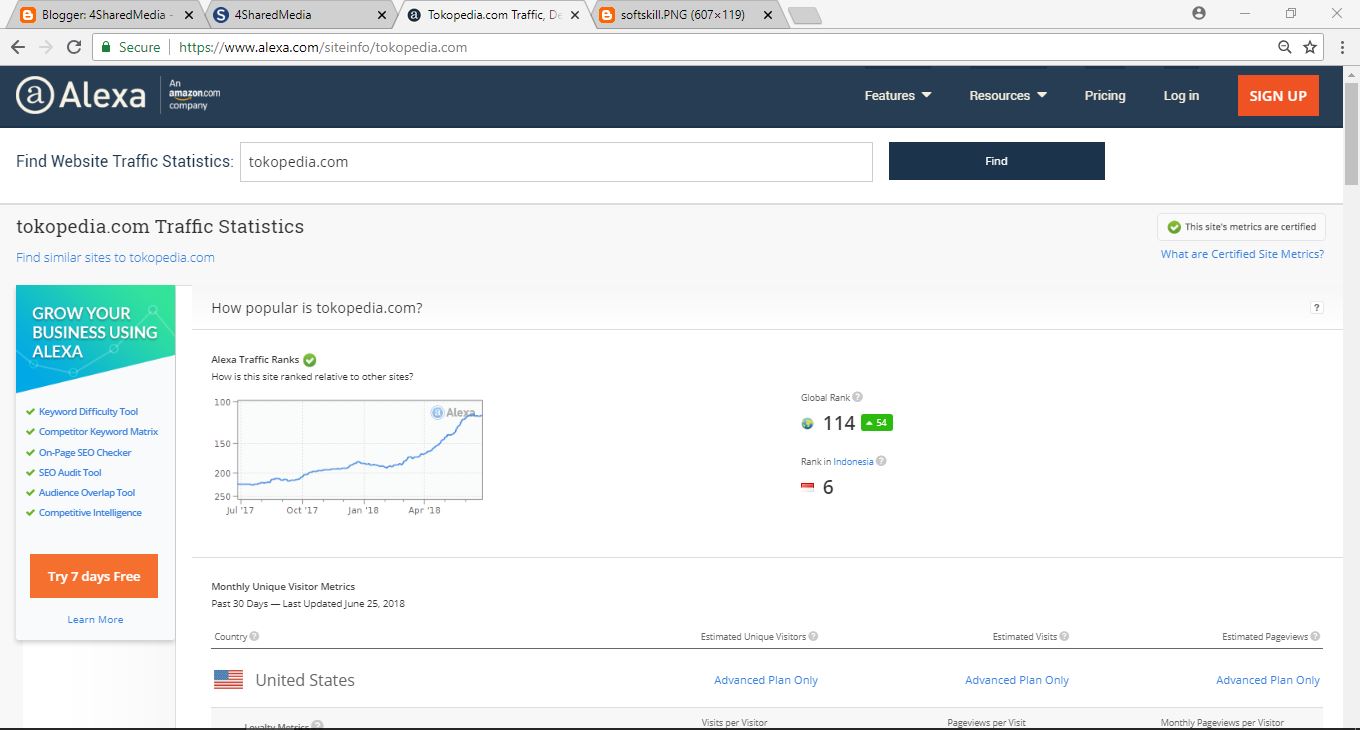Click the Indonesia country link
Viewport: 1360px width, 730px height.
[x=853, y=462]
